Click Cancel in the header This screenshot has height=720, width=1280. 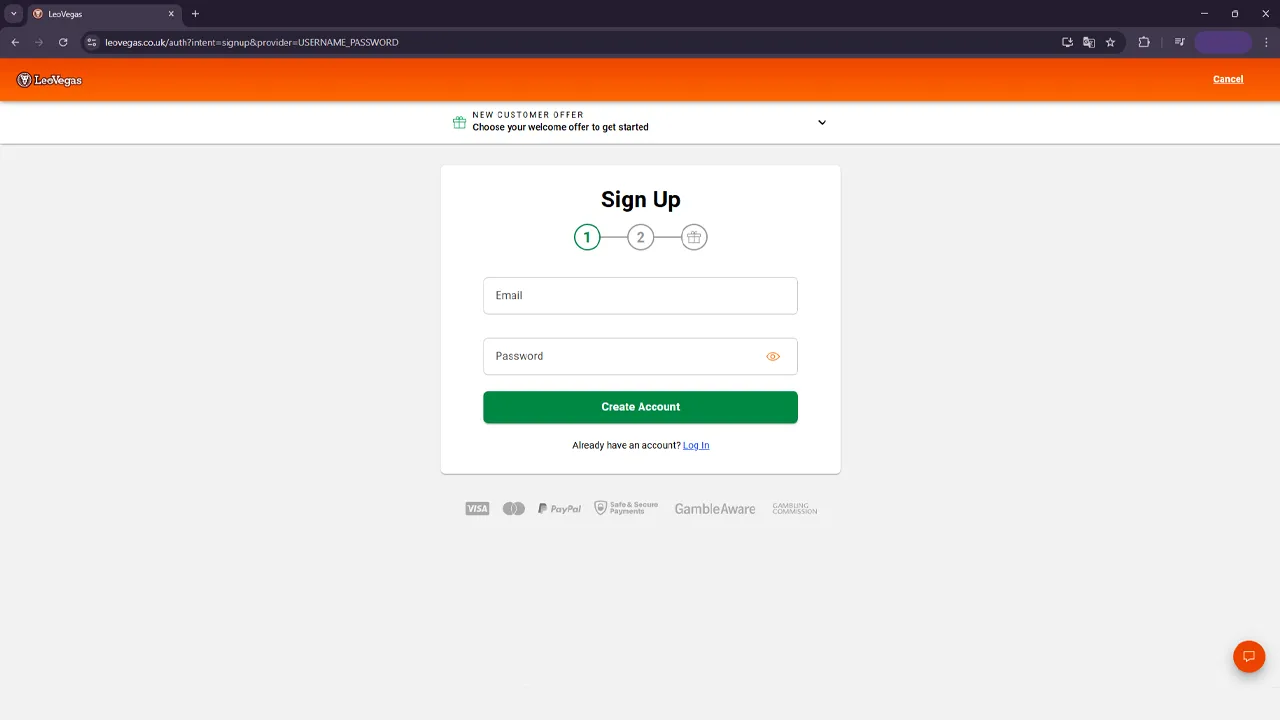tap(1228, 79)
